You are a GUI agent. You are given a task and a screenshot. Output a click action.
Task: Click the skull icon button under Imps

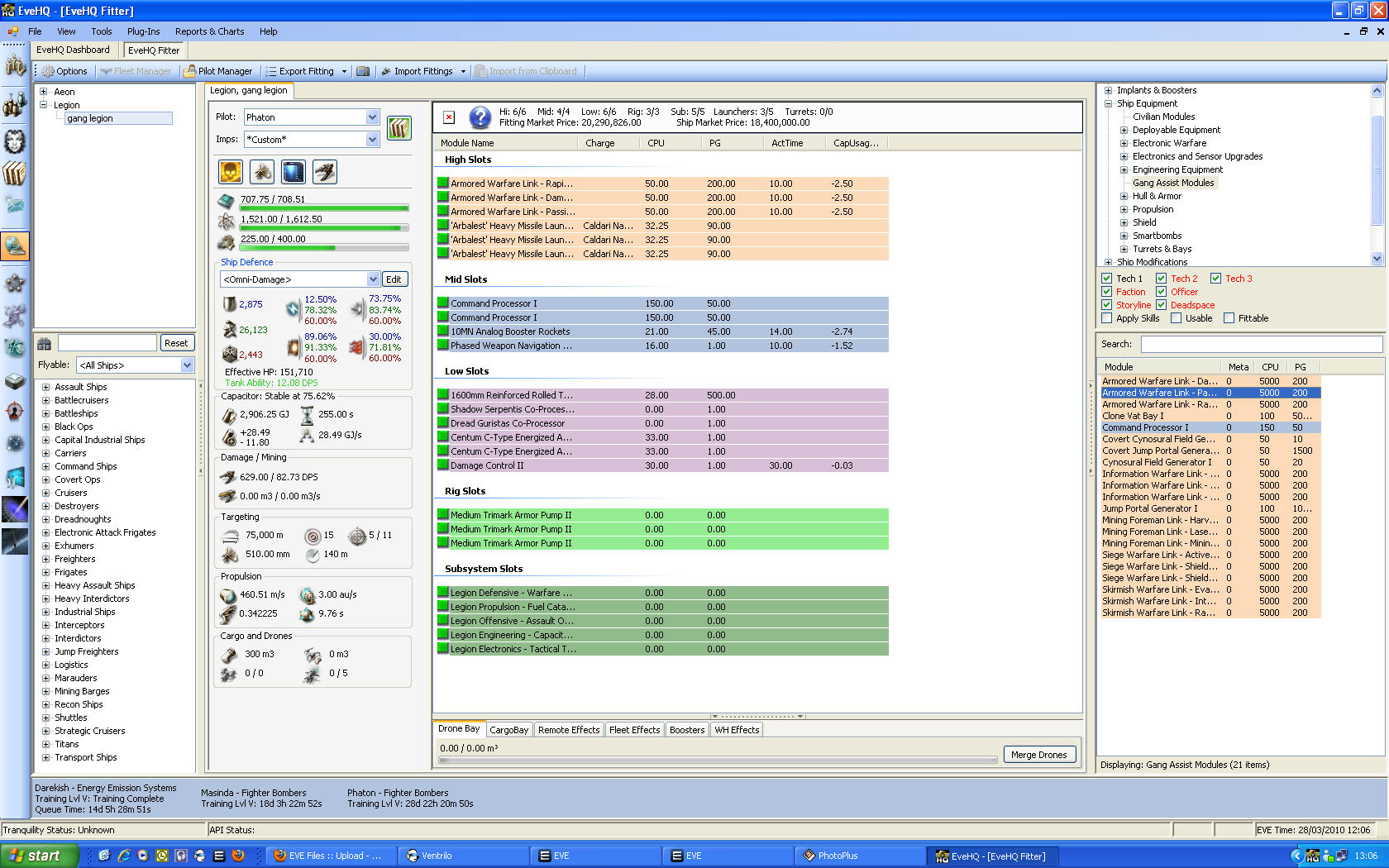[231, 171]
